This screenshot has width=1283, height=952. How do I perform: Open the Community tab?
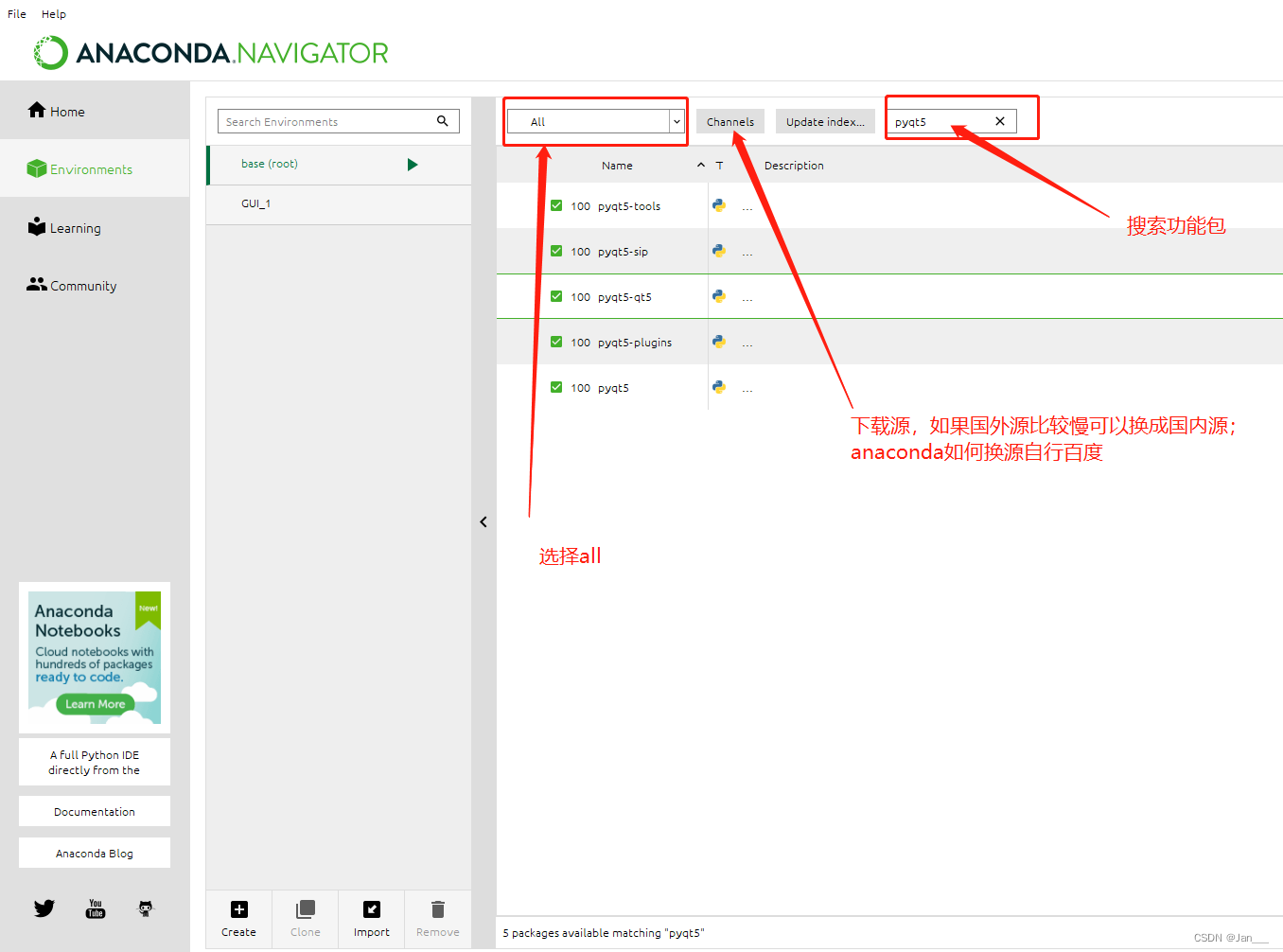pos(95,285)
